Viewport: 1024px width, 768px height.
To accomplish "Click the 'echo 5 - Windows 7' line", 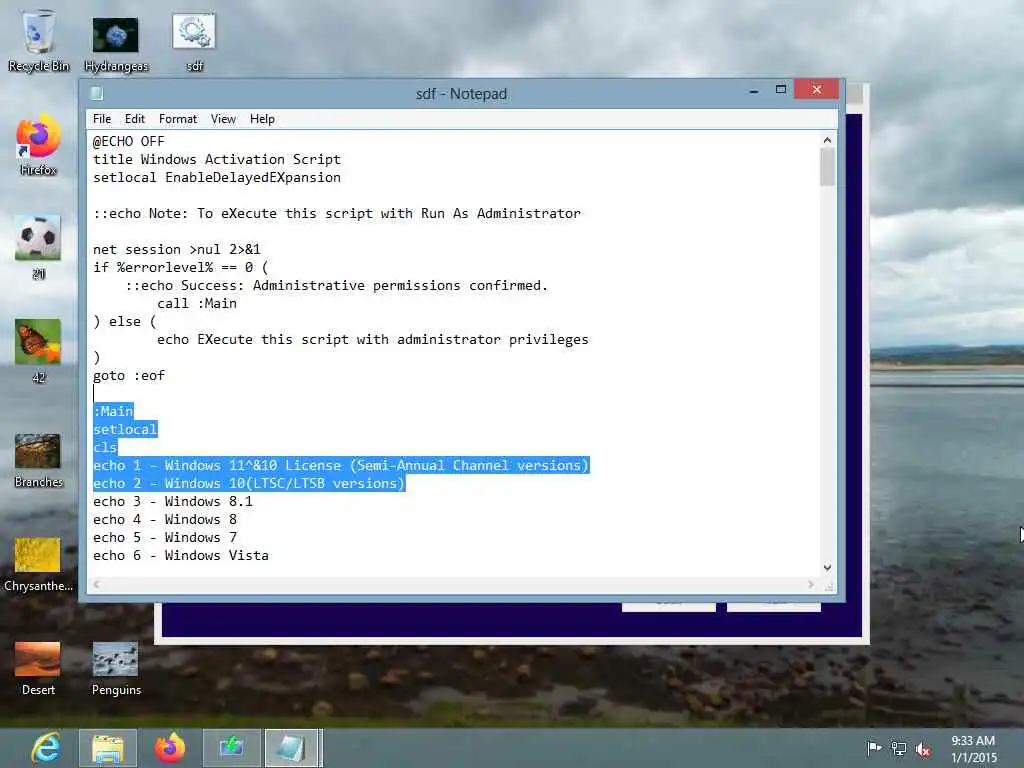I will tap(165, 537).
